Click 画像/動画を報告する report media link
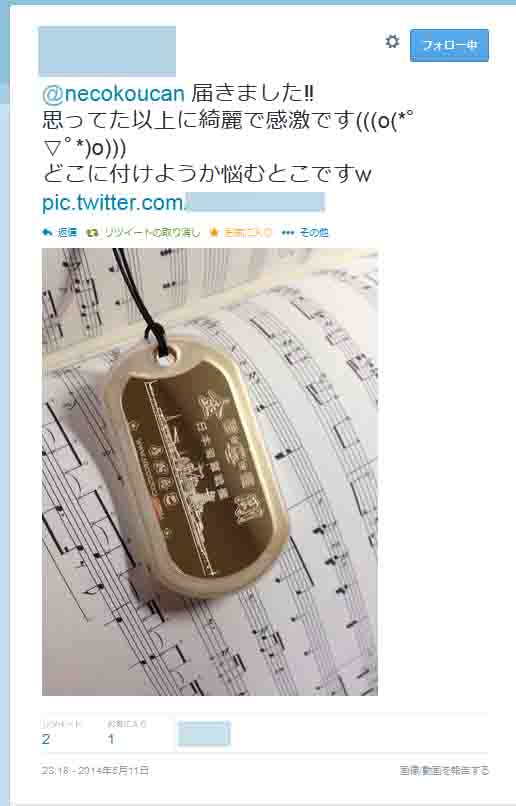The image size is (516, 806). click(x=444, y=770)
